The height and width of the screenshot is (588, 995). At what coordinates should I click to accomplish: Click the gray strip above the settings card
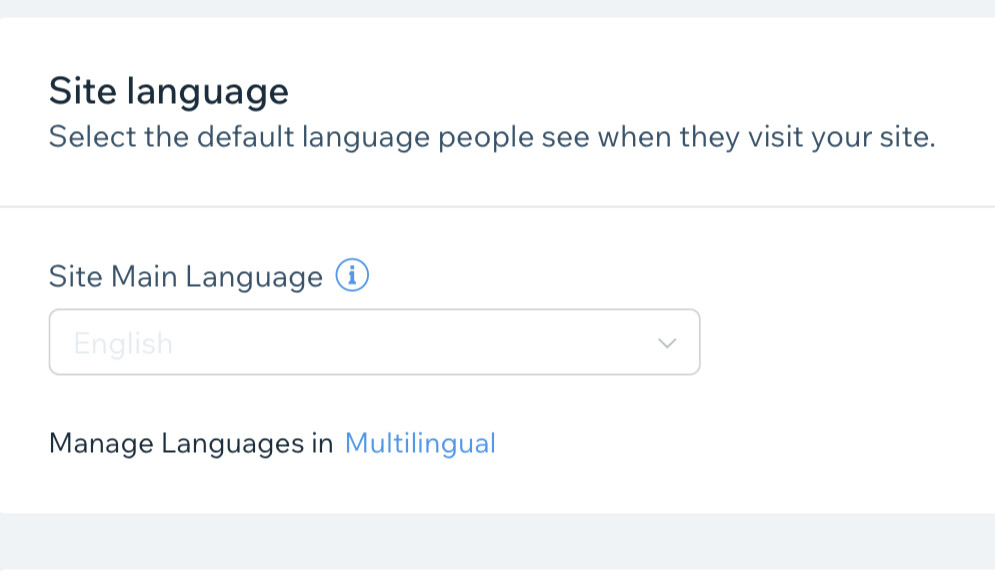tap(497, 8)
